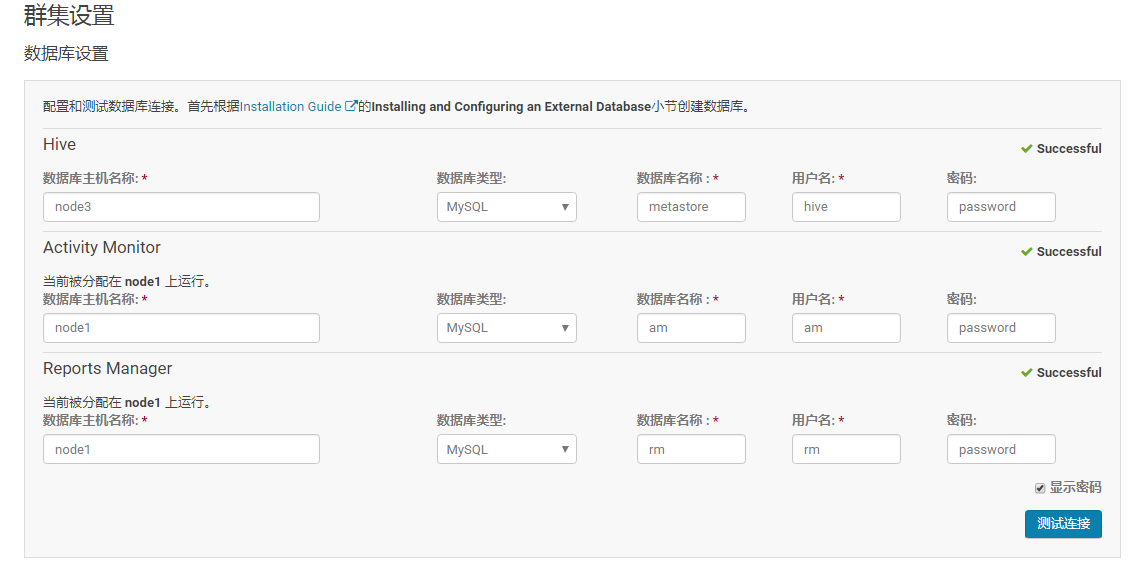
Task: Open Activity Monitor database type dropdown
Action: (x=506, y=328)
